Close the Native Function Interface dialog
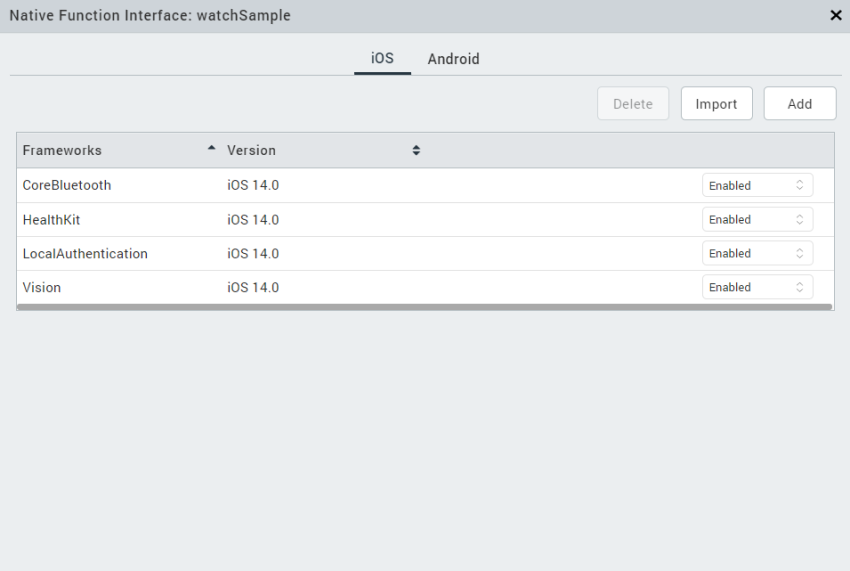850x571 pixels. 835,15
